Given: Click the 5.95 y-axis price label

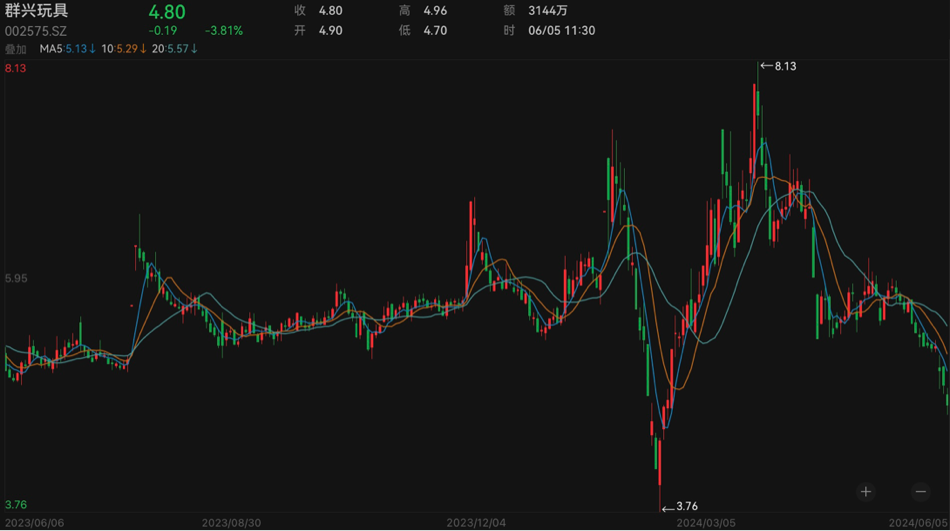Looking at the screenshot, I should pyautogui.click(x=16, y=279).
